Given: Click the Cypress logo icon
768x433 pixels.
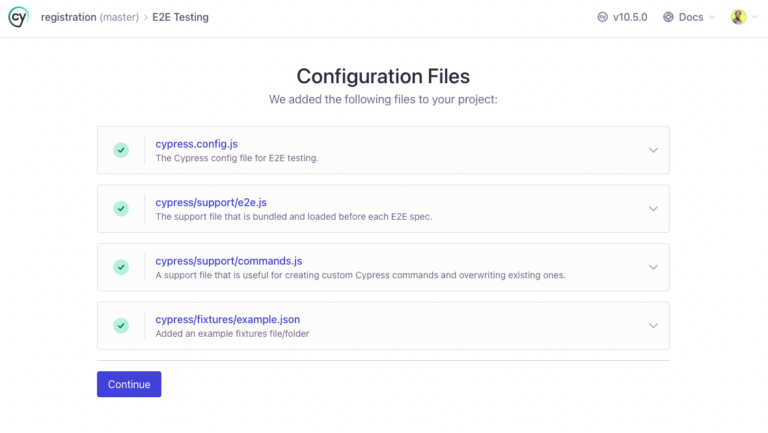Looking at the screenshot, I should pyautogui.click(x=19, y=17).
